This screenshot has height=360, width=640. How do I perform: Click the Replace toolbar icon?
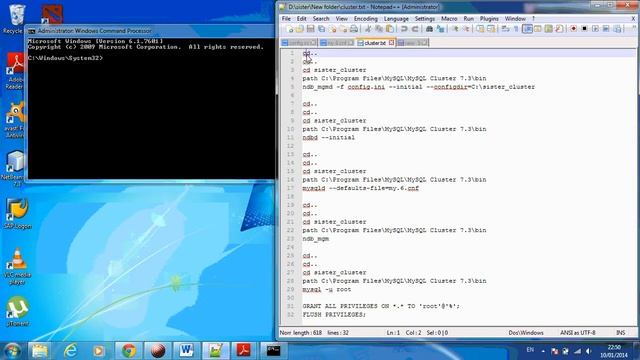440,29
